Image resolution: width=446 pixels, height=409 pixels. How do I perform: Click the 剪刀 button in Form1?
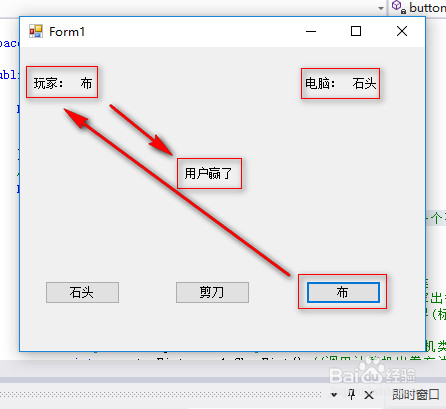coord(212,292)
